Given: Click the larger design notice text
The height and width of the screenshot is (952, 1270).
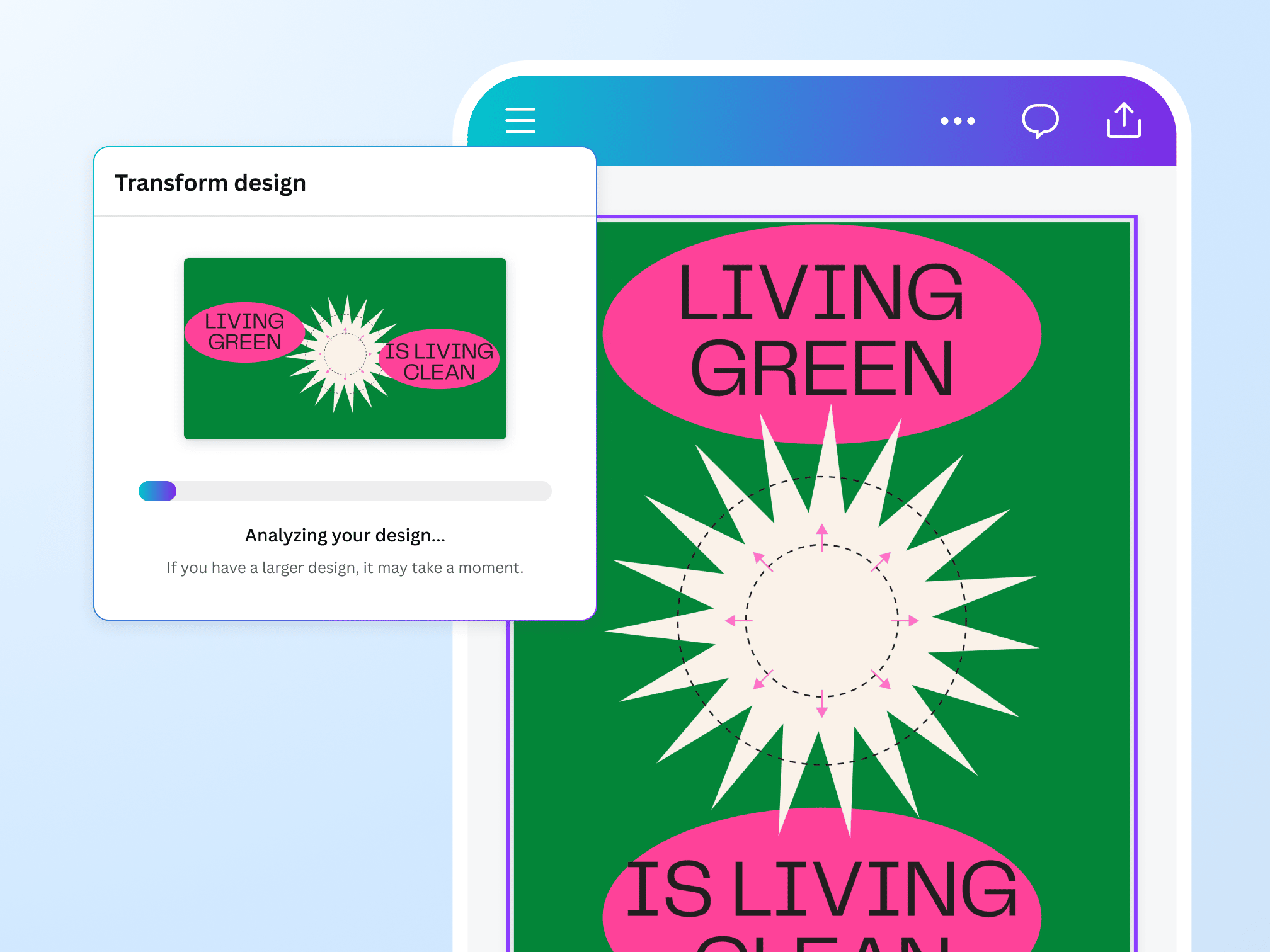Looking at the screenshot, I should pos(345,568).
